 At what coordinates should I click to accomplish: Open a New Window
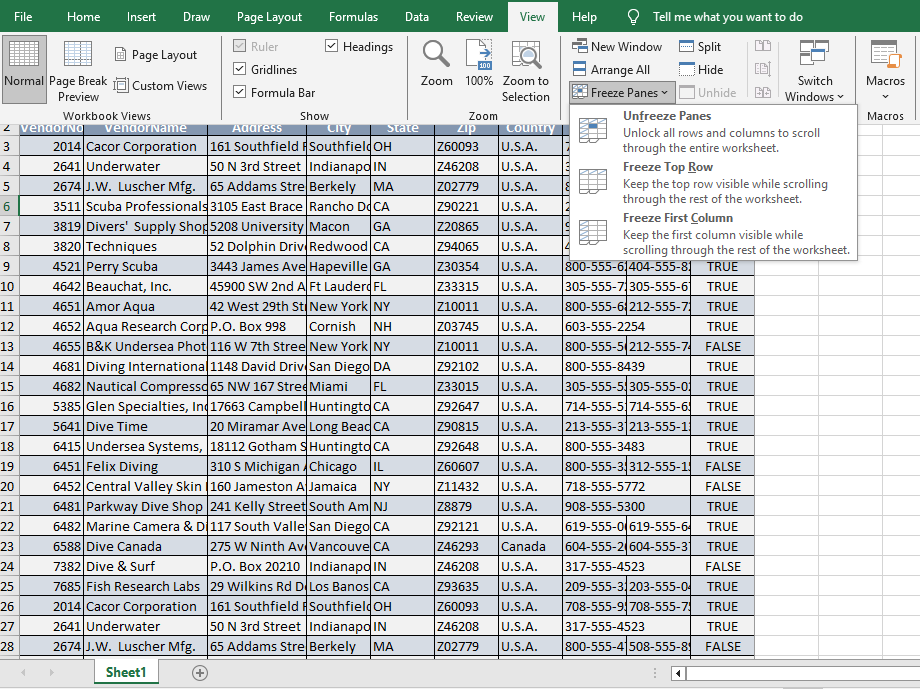tap(617, 46)
